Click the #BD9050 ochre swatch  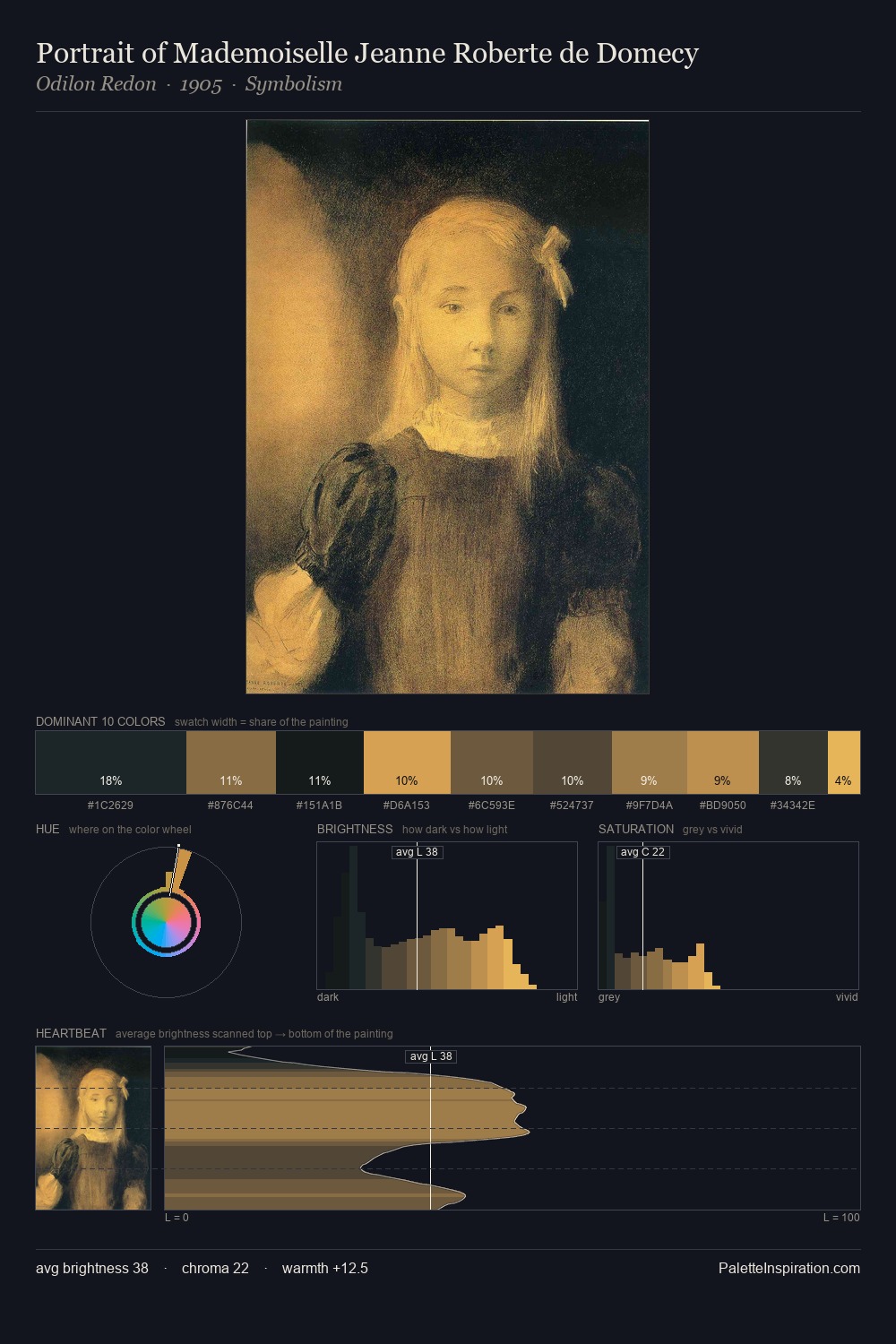point(723,762)
